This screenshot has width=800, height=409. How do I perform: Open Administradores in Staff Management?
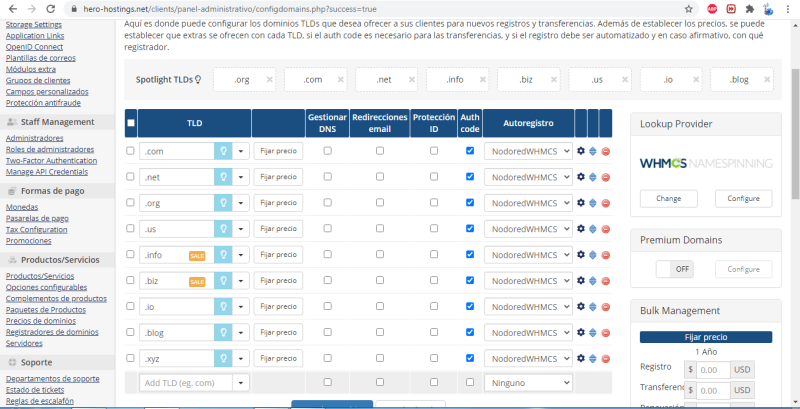pyautogui.click(x=35, y=138)
